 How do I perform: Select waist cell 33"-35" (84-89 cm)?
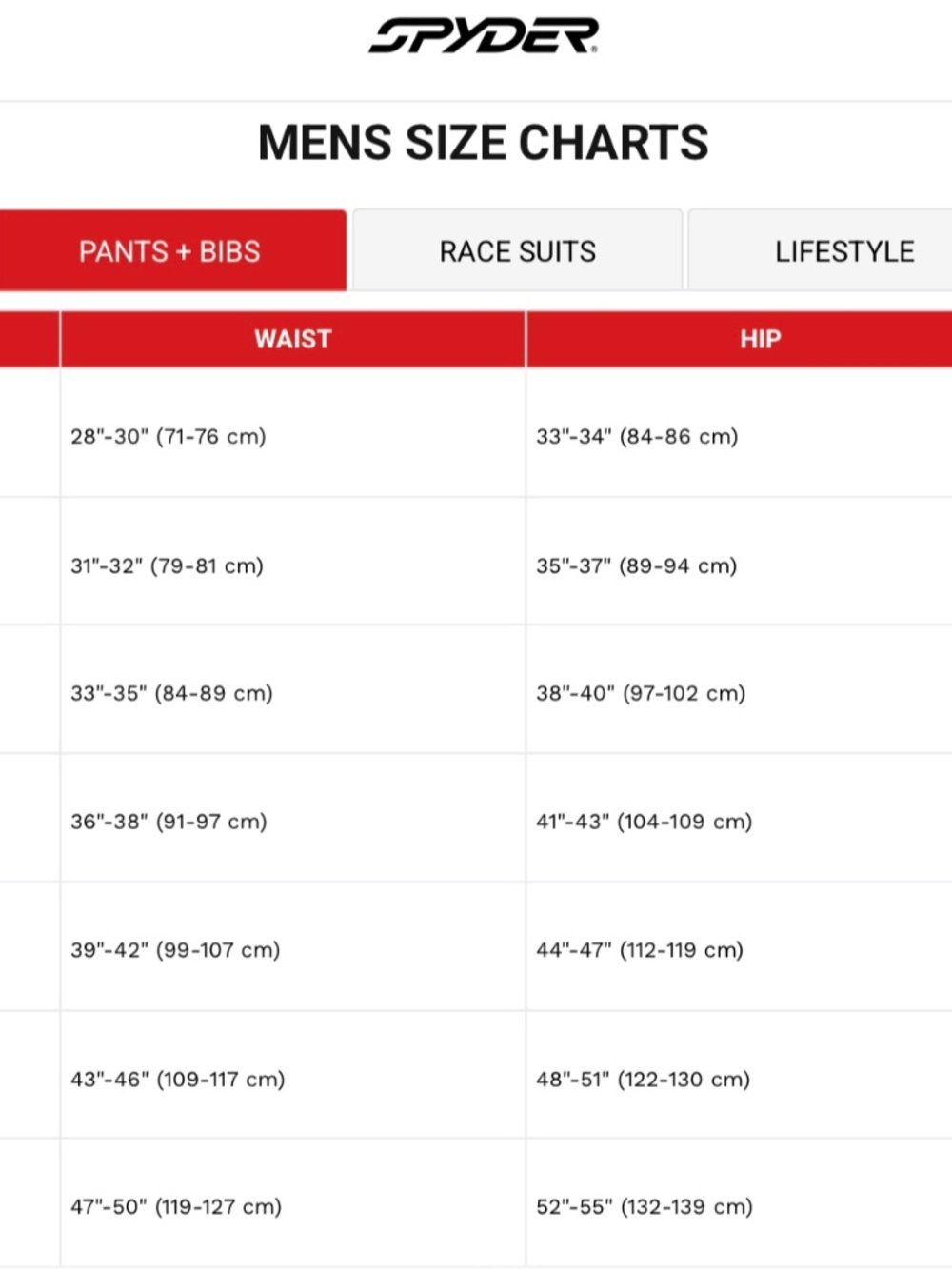tap(293, 690)
